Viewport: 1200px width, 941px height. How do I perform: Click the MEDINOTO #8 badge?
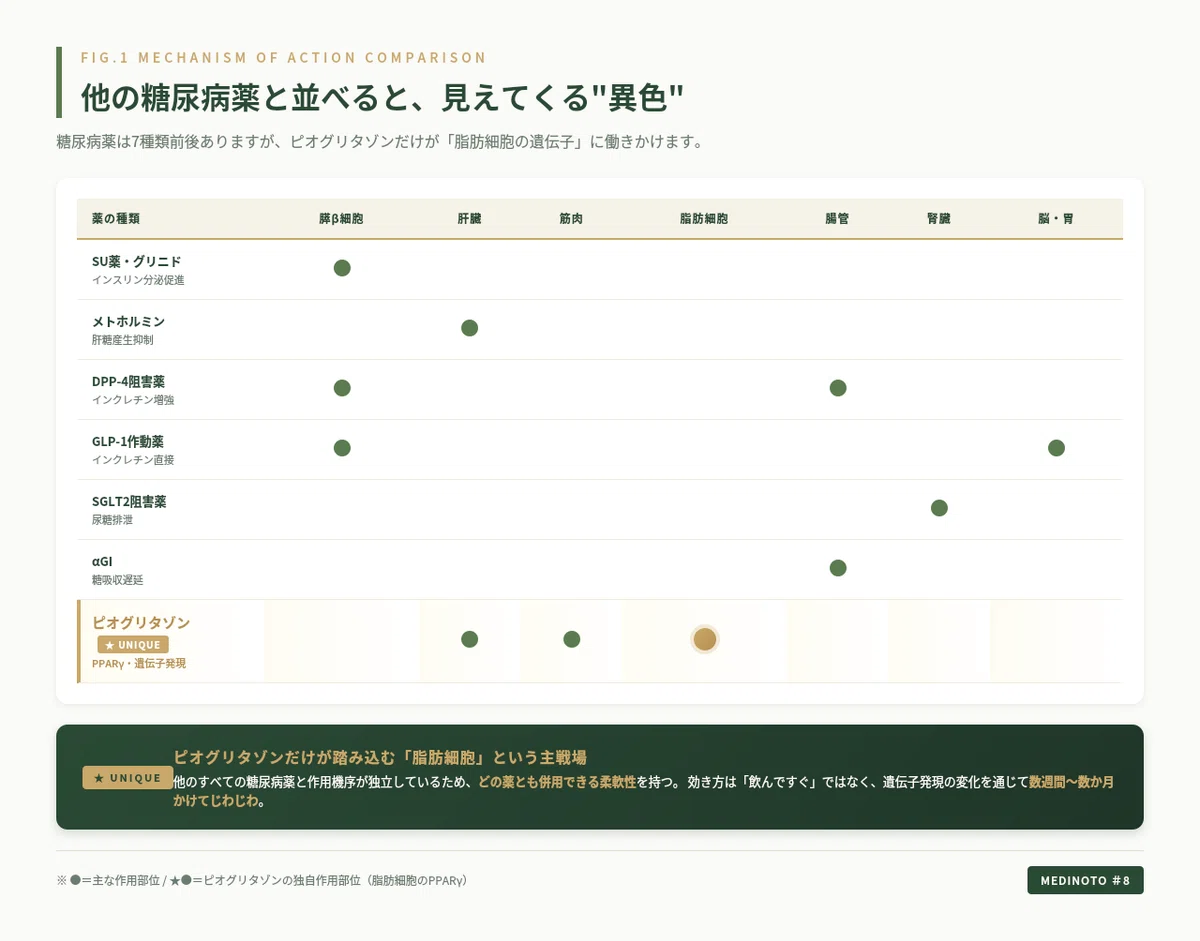pos(1085,881)
